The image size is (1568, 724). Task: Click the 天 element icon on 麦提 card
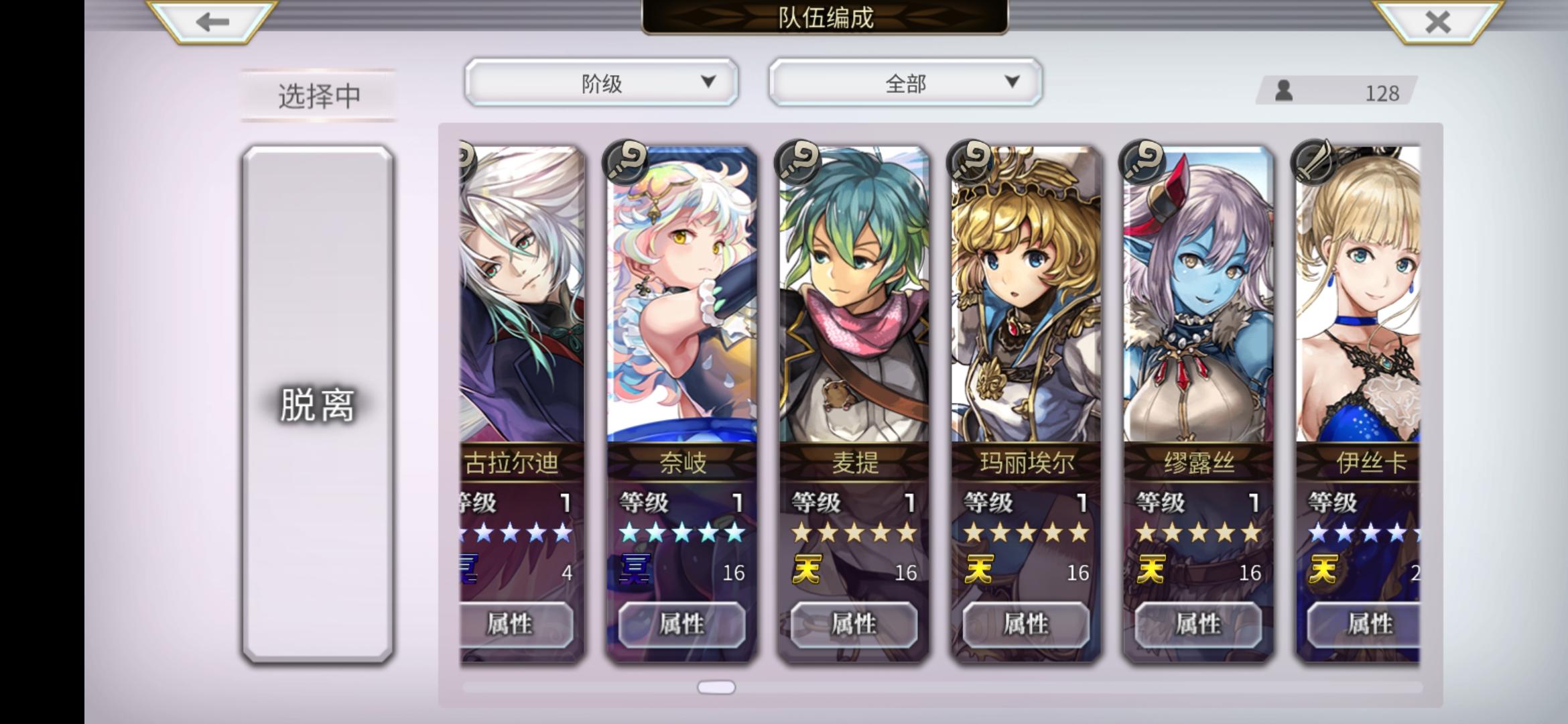pyautogui.click(x=807, y=570)
